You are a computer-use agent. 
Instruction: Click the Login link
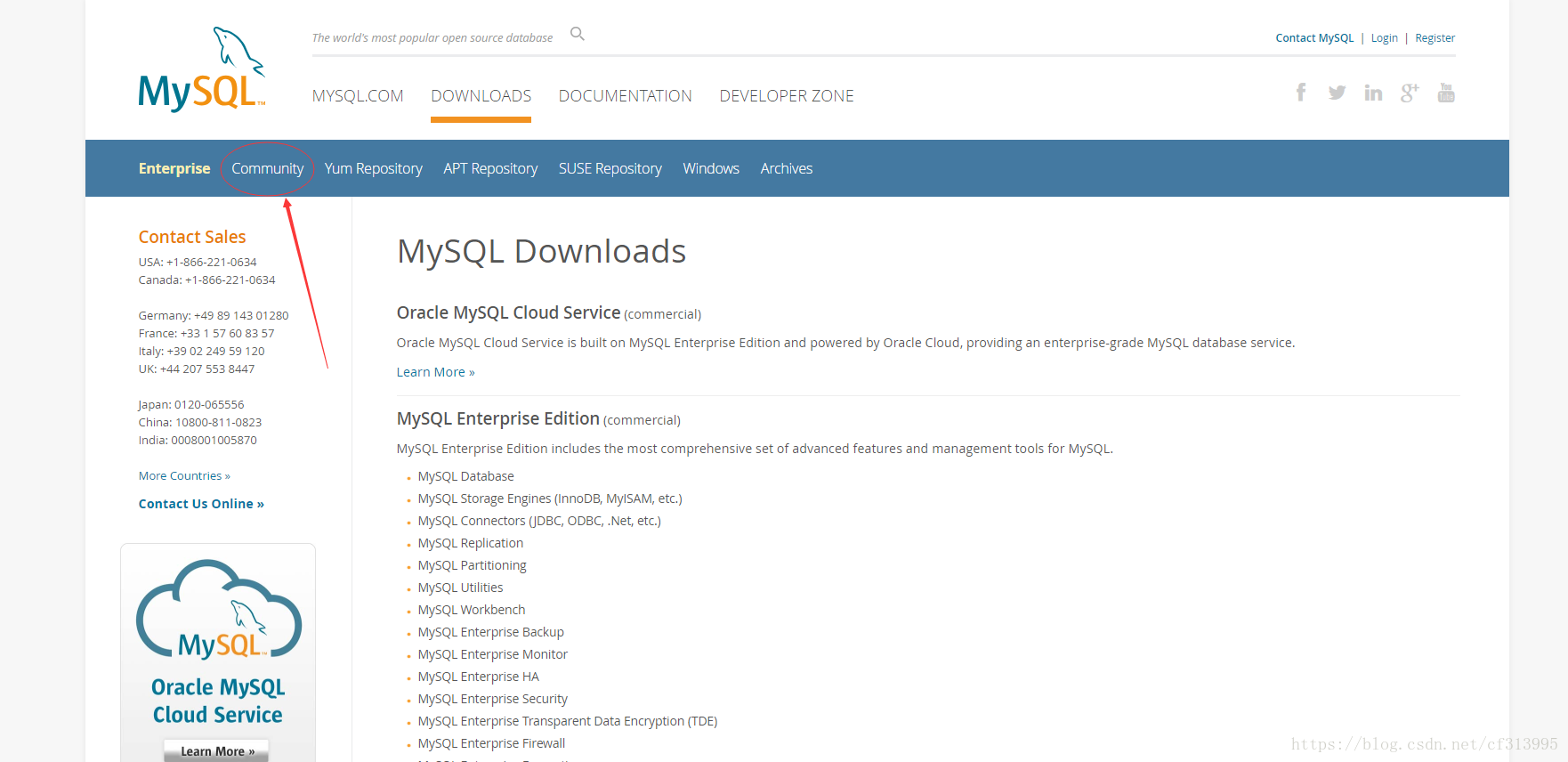(1385, 38)
